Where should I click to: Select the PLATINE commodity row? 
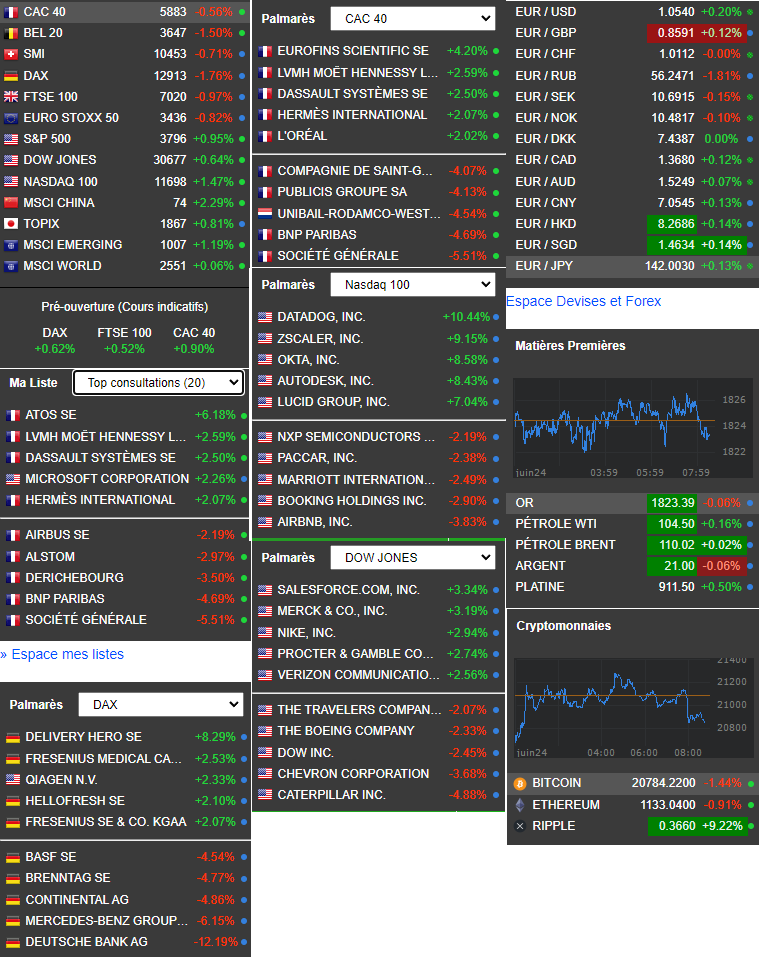pyautogui.click(x=632, y=587)
